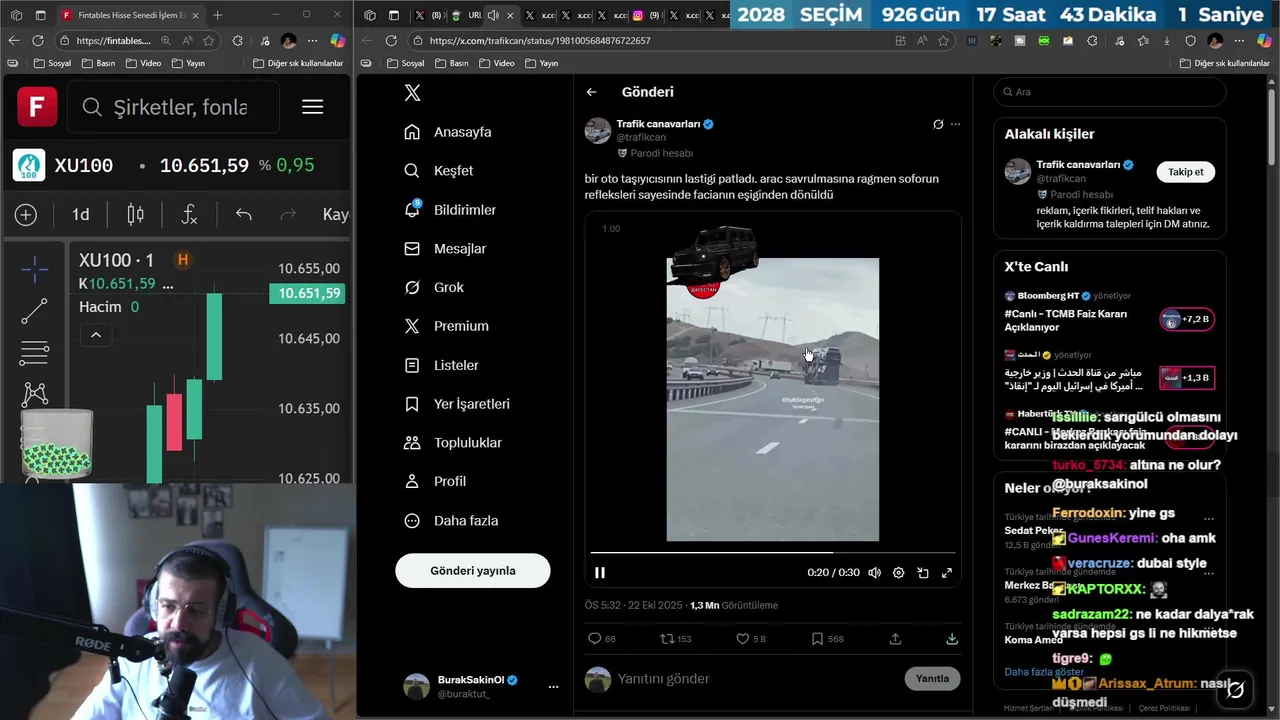This screenshot has width=1280, height=720.
Task: Click Yanıtla reply button
Action: [x=932, y=679]
